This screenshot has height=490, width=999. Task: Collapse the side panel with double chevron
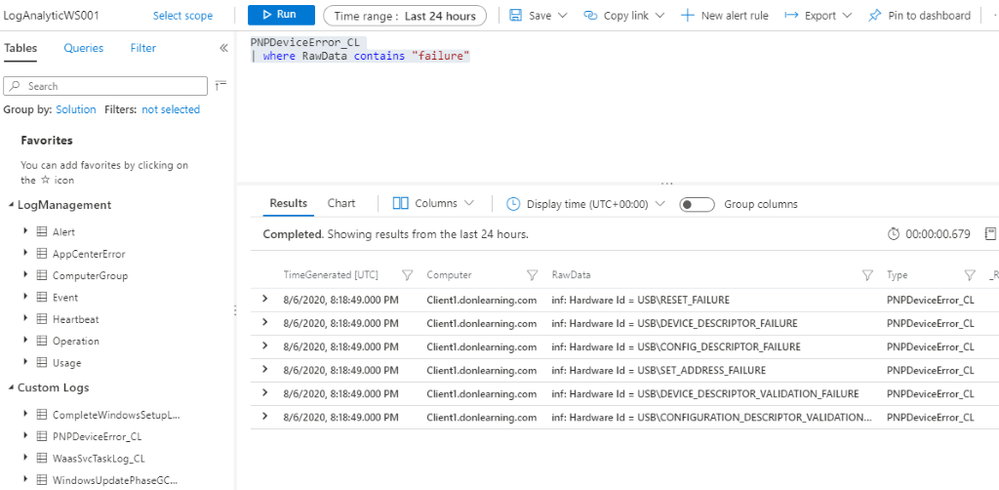pos(224,48)
